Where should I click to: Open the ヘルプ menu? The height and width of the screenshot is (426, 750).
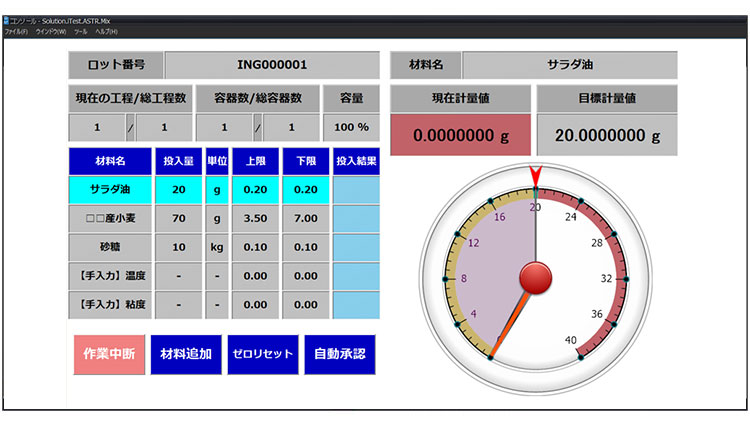[x=106, y=32]
